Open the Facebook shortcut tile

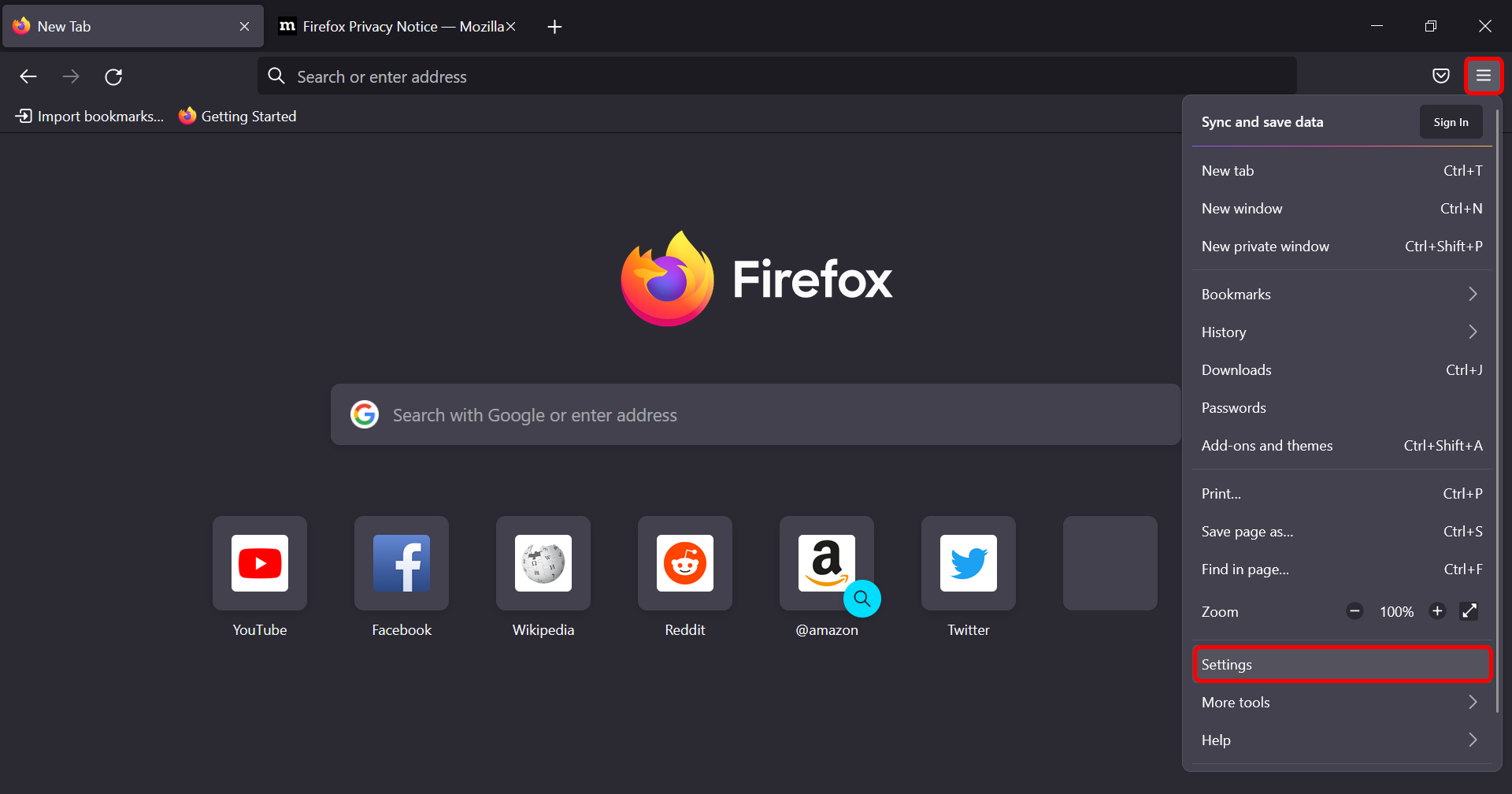(402, 563)
